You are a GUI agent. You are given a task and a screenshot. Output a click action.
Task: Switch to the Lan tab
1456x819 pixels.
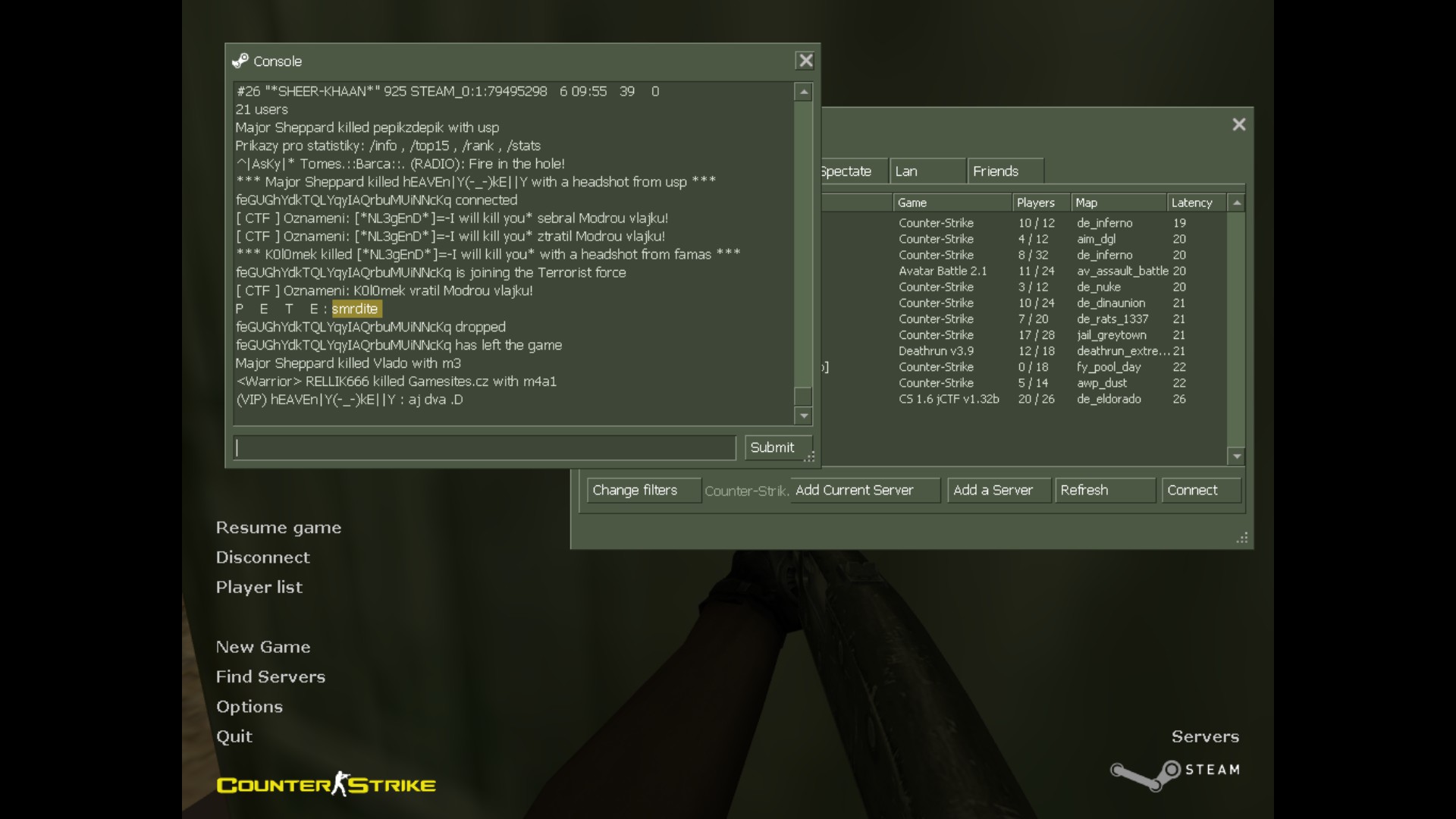927,171
